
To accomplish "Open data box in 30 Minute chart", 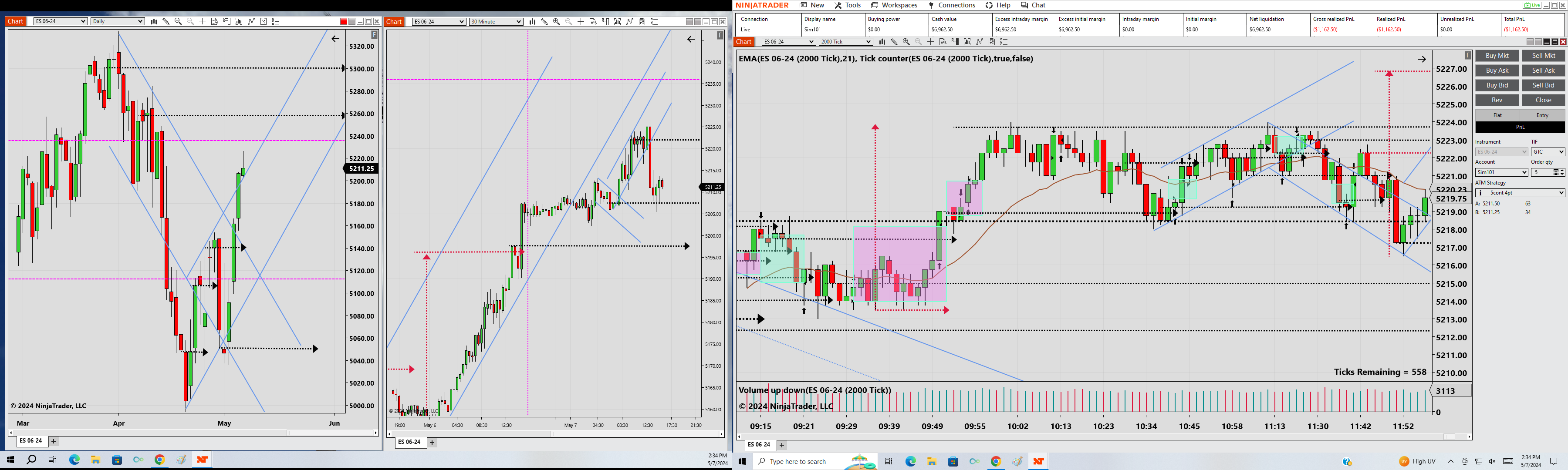I will [594, 22].
